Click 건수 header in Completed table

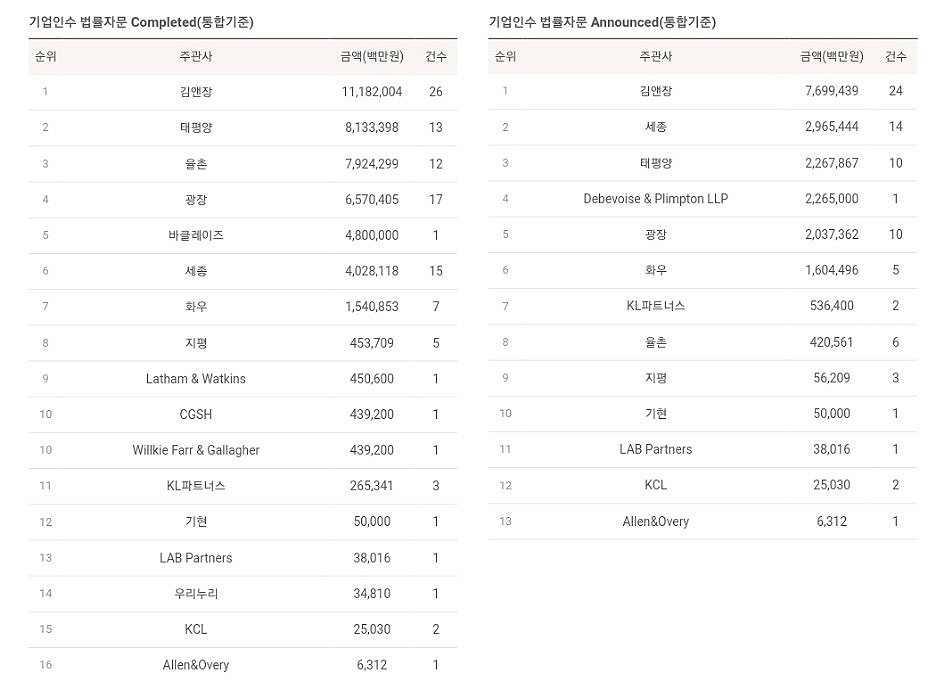[x=435, y=56]
